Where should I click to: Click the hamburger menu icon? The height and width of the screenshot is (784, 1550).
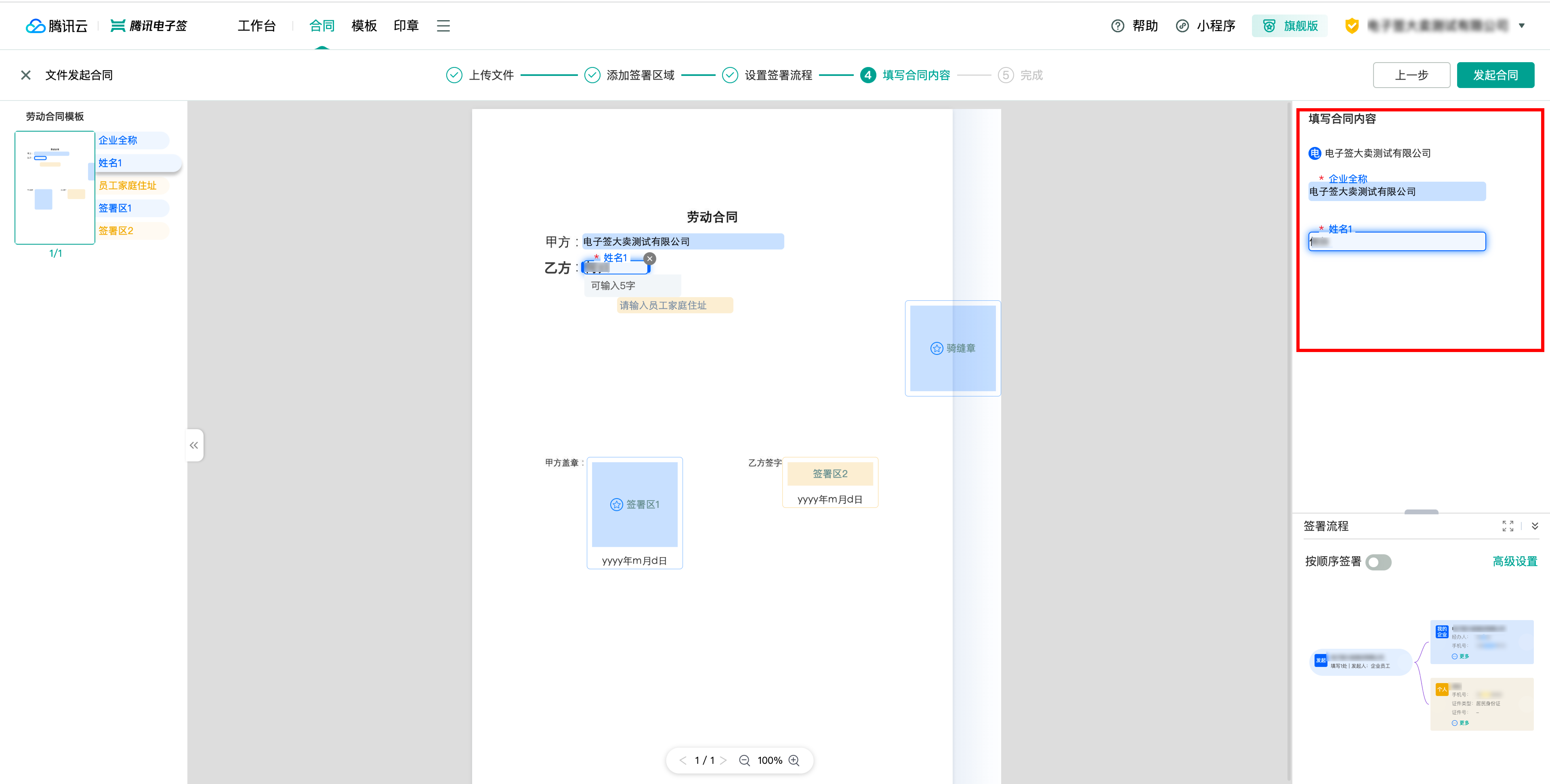click(443, 25)
